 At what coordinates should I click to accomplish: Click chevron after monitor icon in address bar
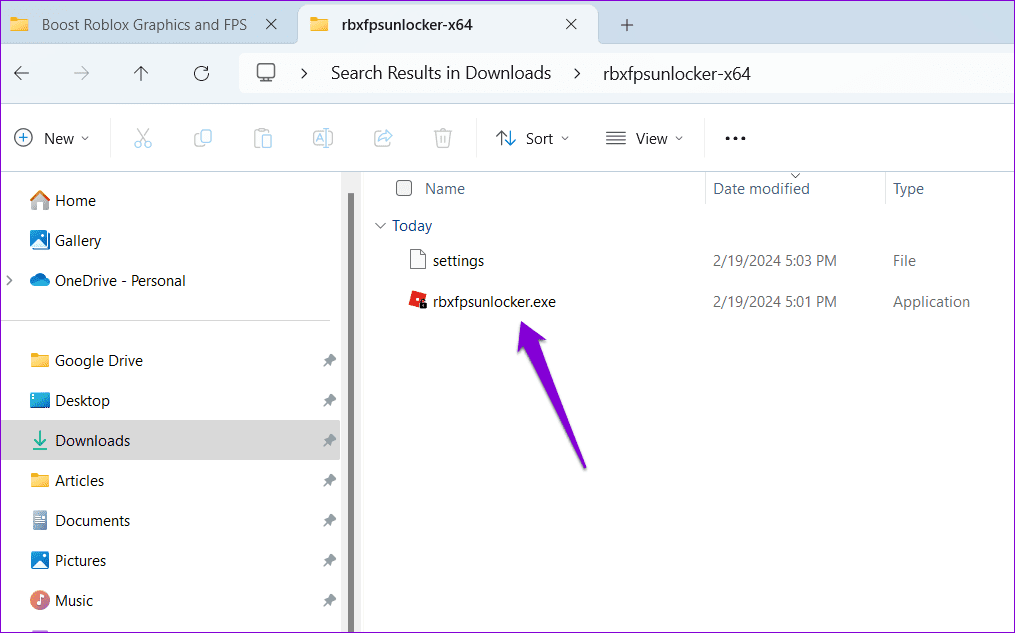coord(304,74)
